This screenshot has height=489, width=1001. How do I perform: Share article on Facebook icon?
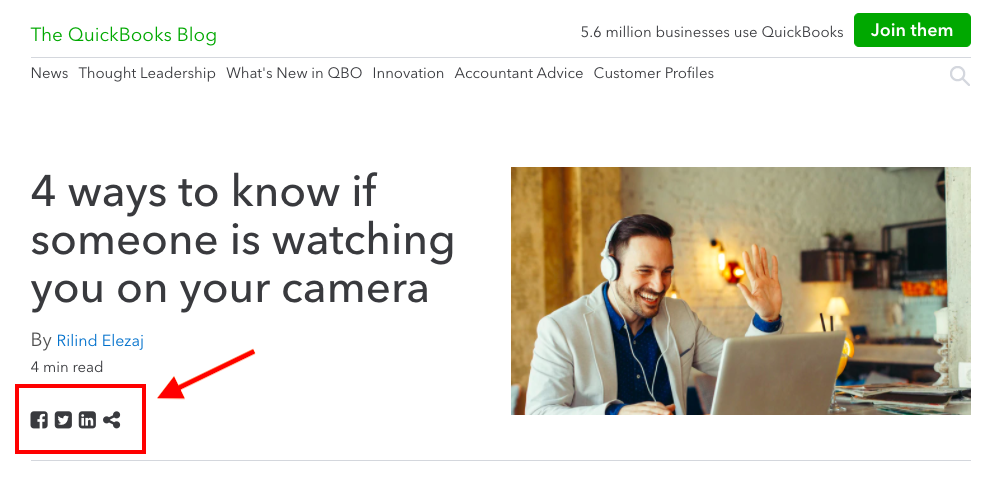[x=39, y=420]
